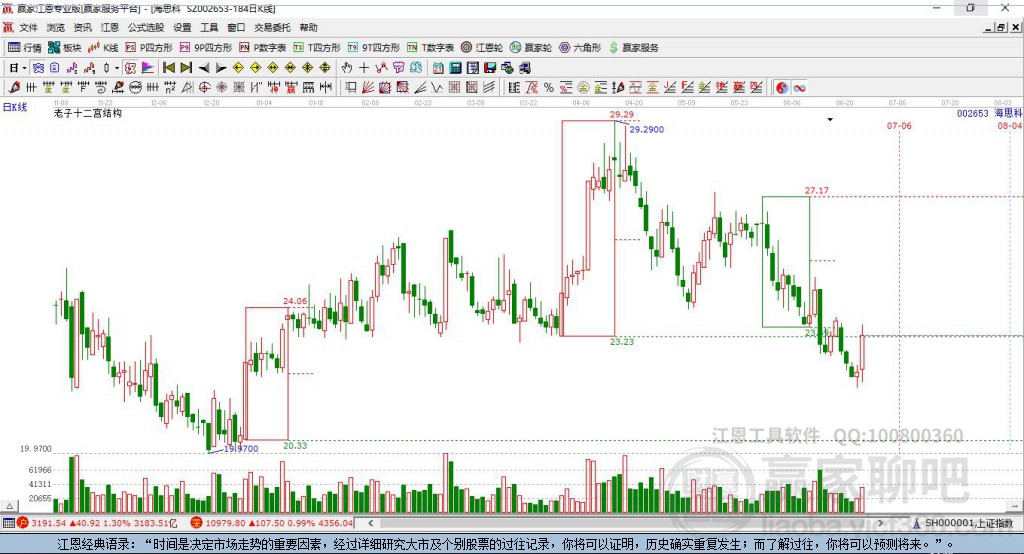Open the T四方形 tool

point(317,48)
